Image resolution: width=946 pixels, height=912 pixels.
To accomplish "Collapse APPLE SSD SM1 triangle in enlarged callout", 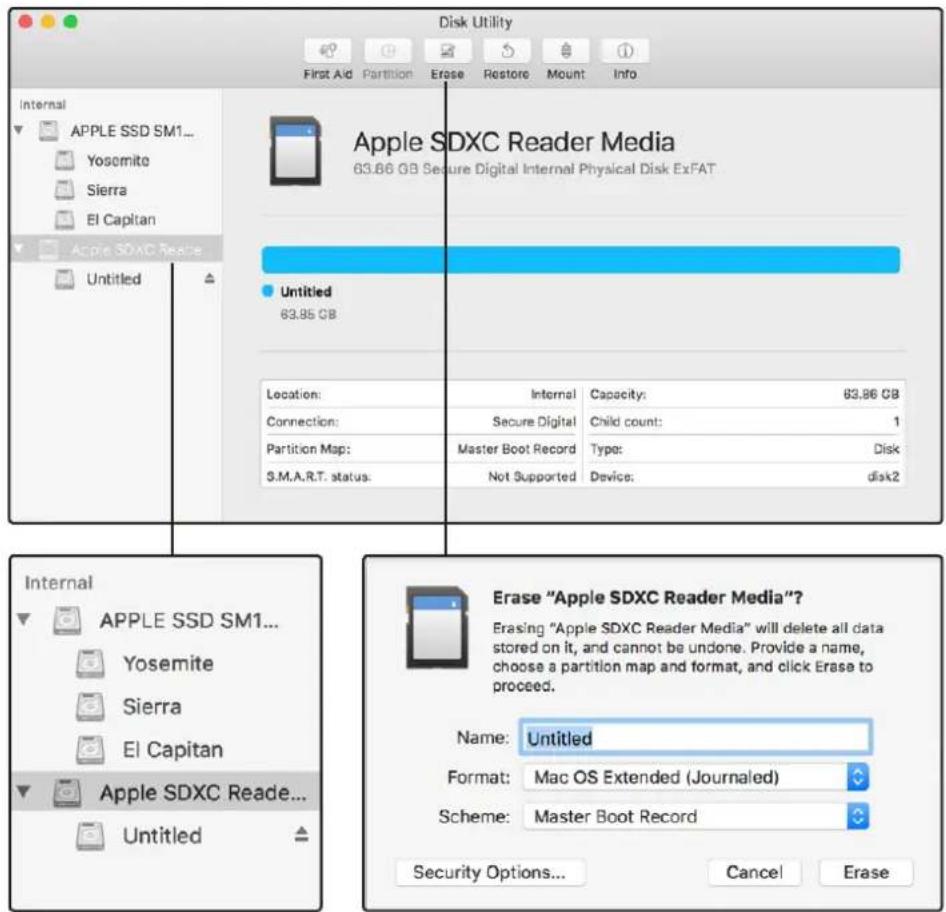I will click(24, 619).
